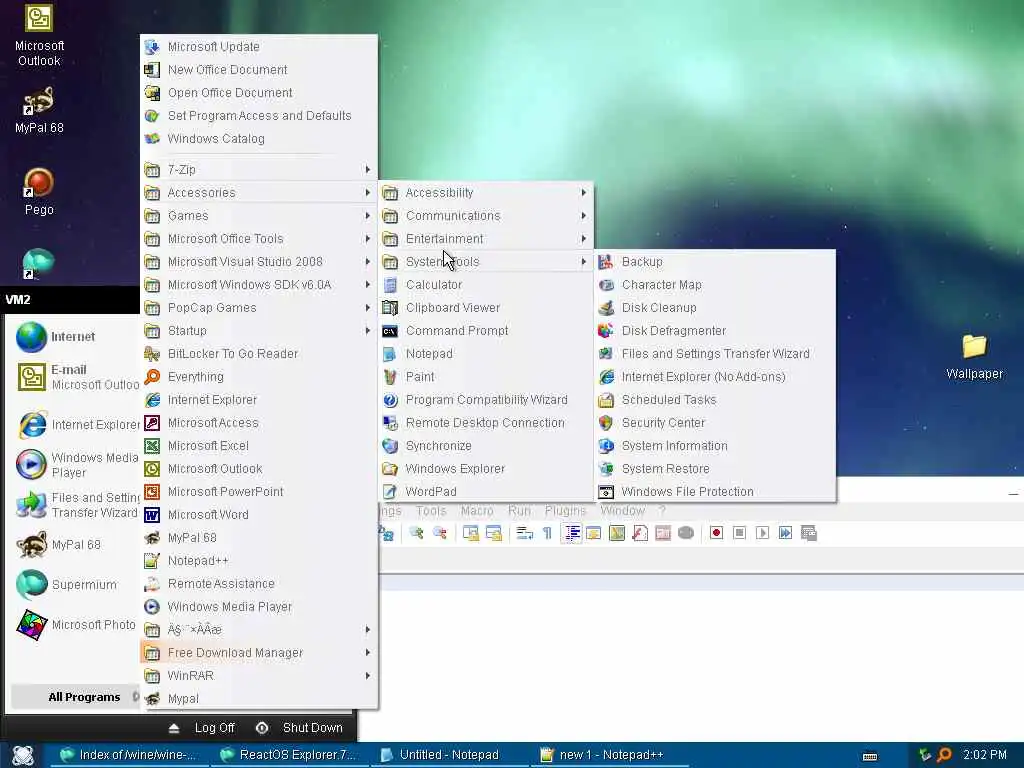Screen dimensions: 1024x768
Task: Open the Tools menu in Notepad++
Action: click(x=431, y=511)
